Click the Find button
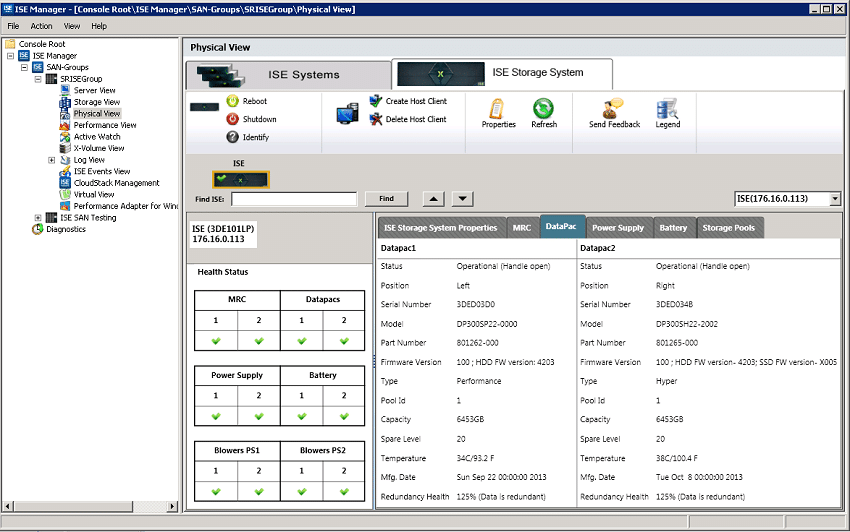Screen dimensions: 850x532 click(387, 199)
